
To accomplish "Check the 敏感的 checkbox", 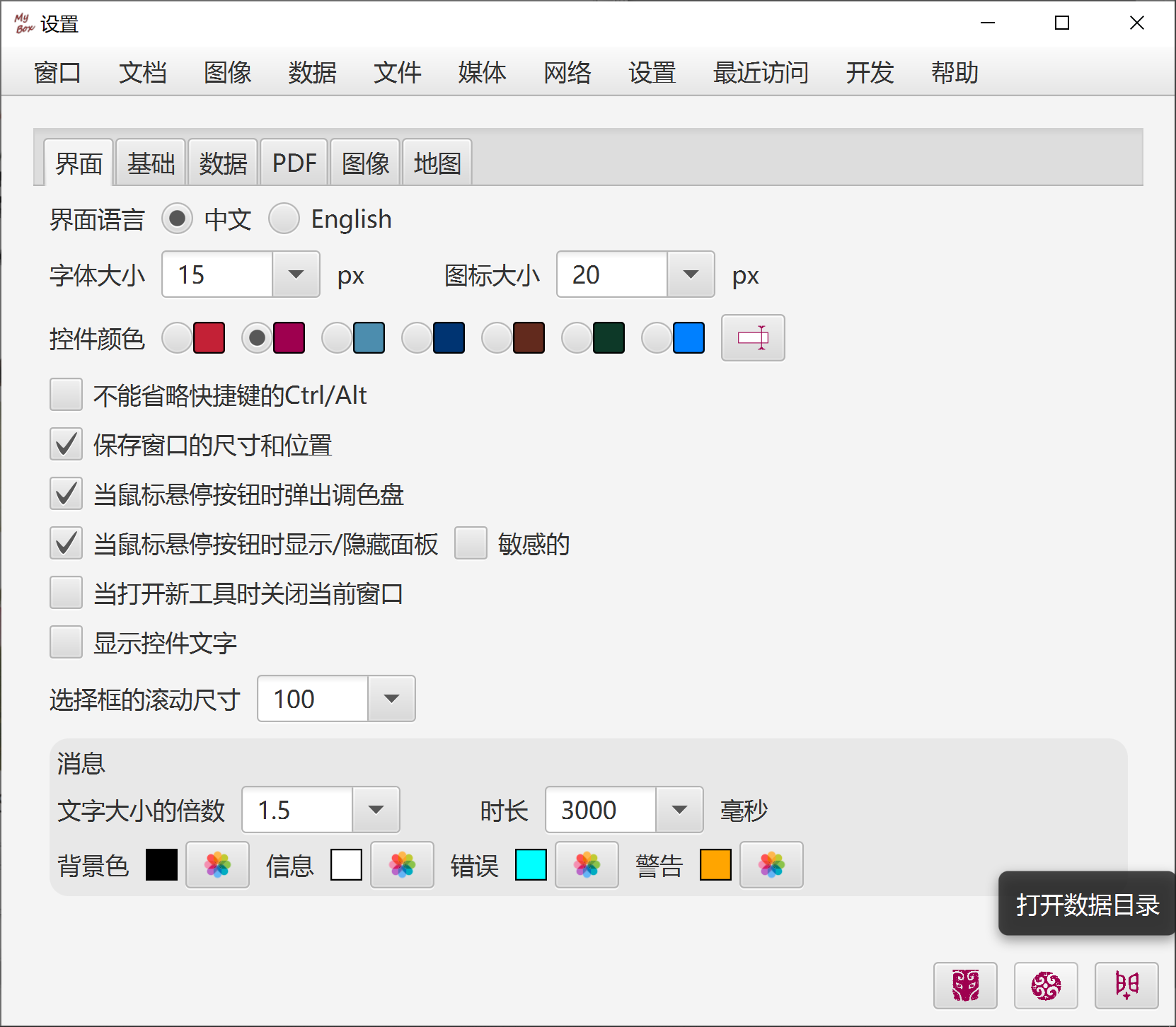I will [x=471, y=543].
